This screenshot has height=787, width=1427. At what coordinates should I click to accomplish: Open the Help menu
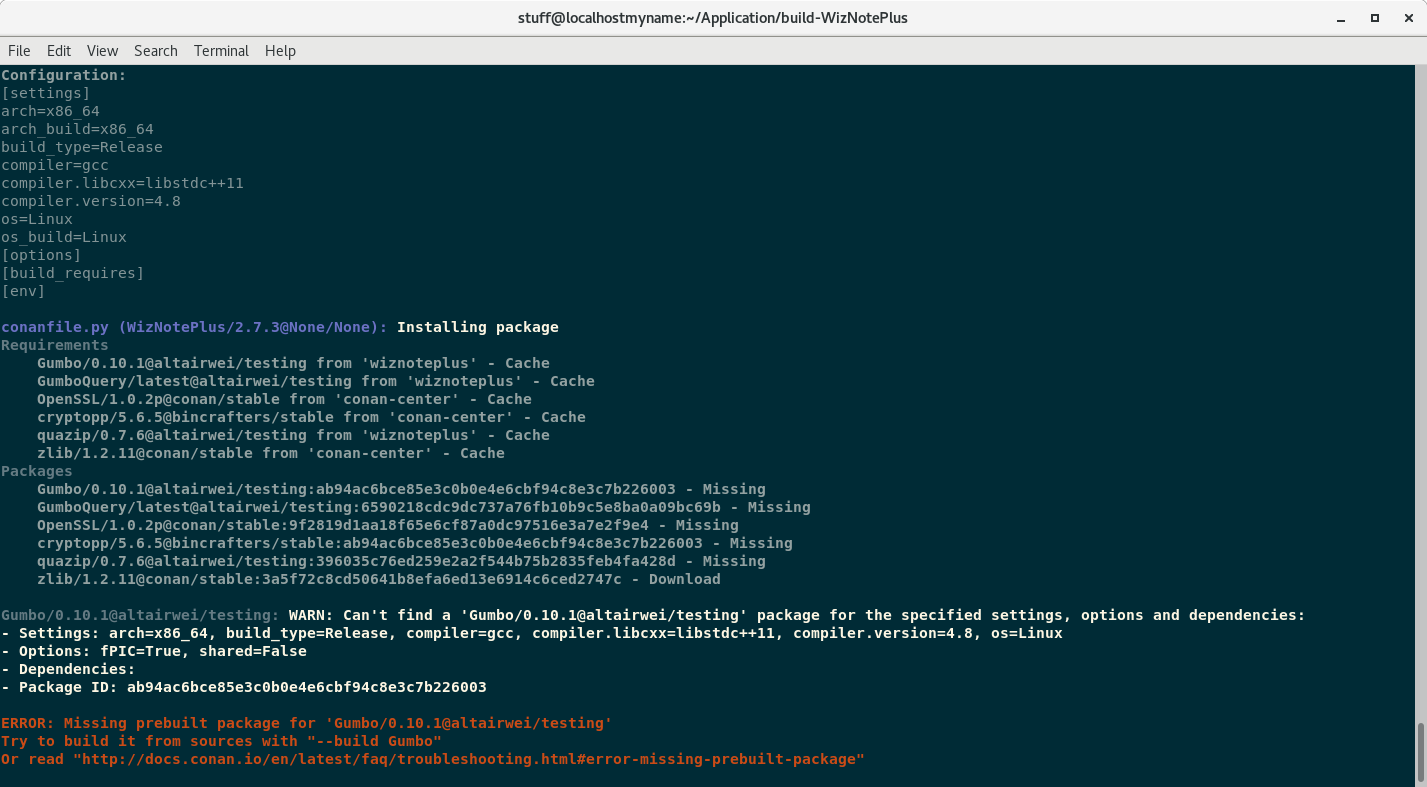point(280,50)
